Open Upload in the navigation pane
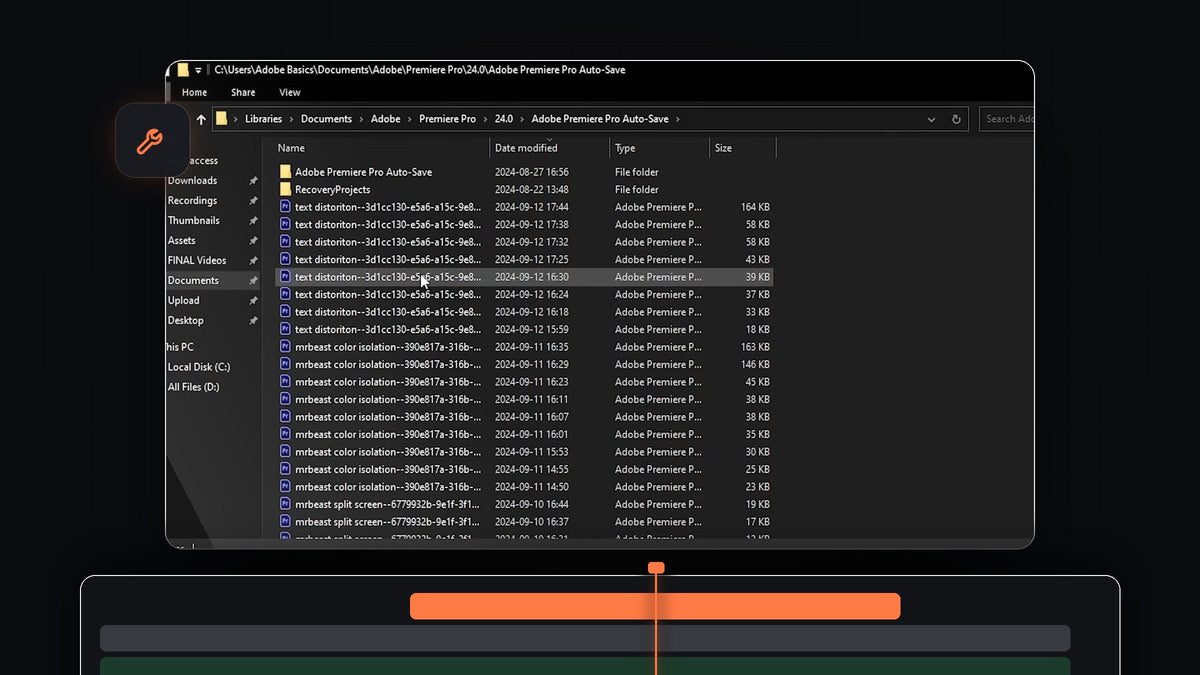 [x=183, y=301]
